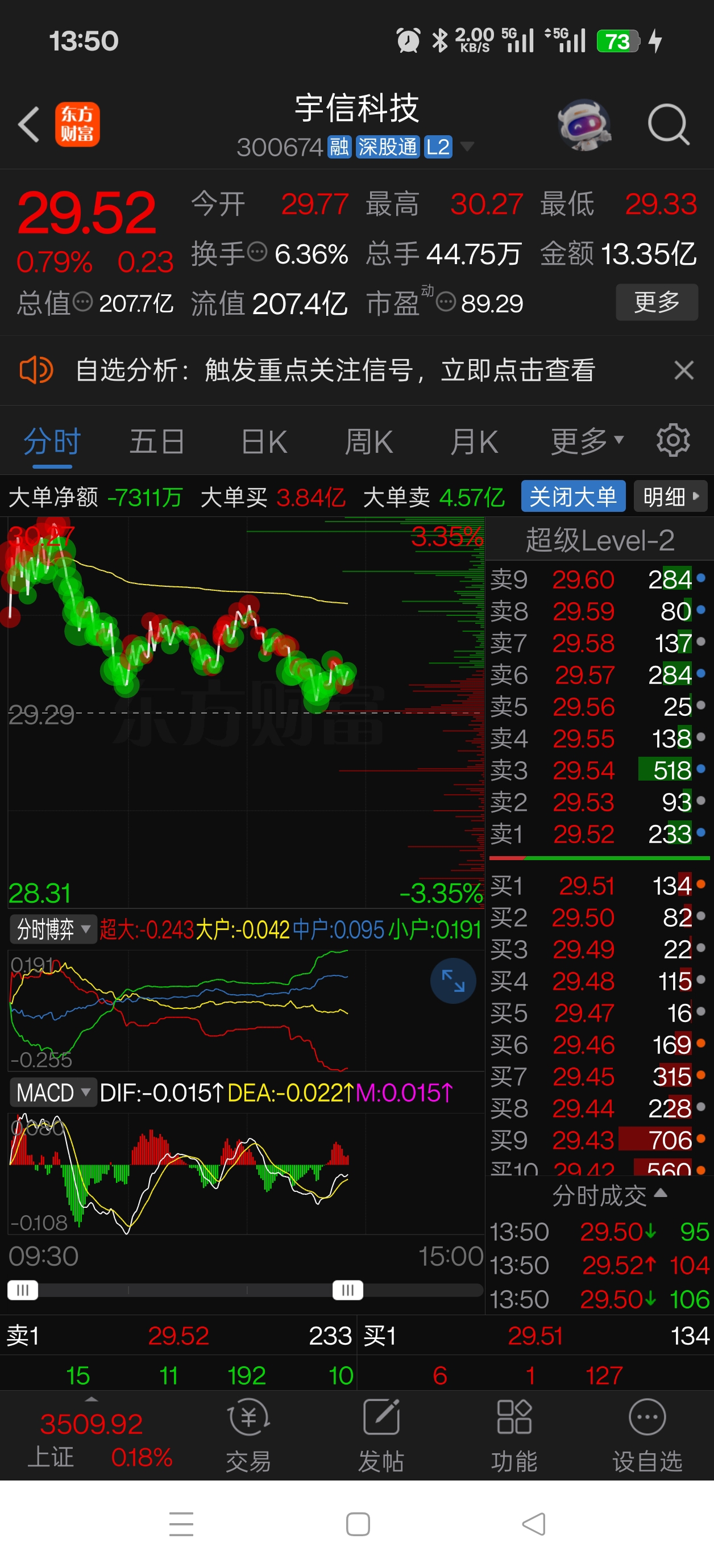Screen dimensions: 714x1568
Task: Tap the search magnifier icon
Action: (x=669, y=125)
